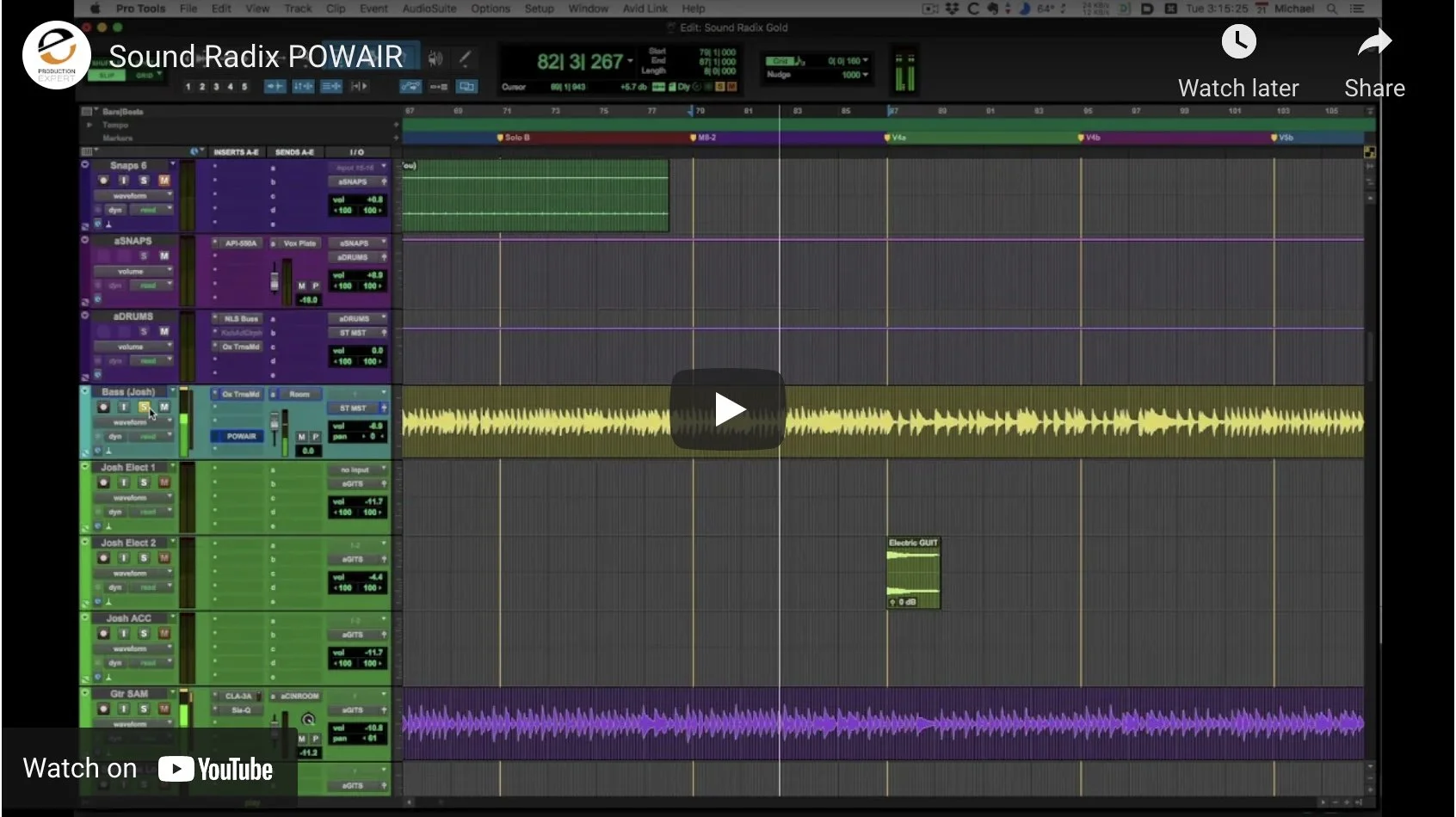Open the Bass (Josh) automation mode dropdown
Image resolution: width=1456 pixels, height=817 pixels.
click(x=151, y=437)
